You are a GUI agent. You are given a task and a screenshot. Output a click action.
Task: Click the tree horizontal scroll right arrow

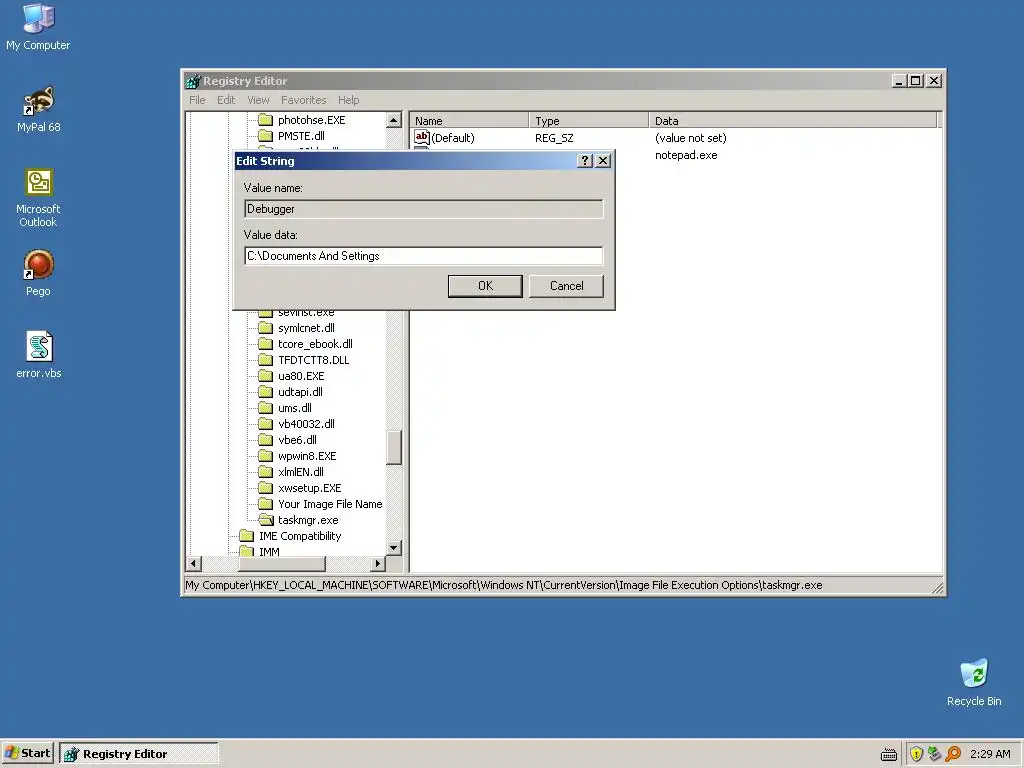tap(378, 563)
